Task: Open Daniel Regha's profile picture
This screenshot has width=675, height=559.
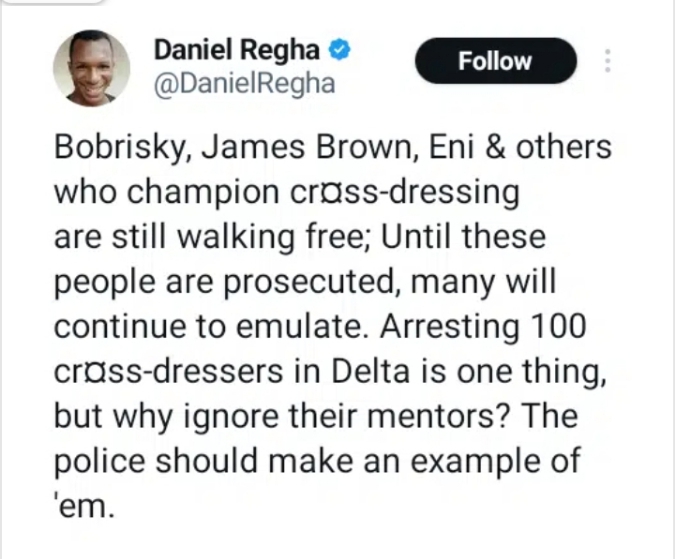Action: click(91, 68)
